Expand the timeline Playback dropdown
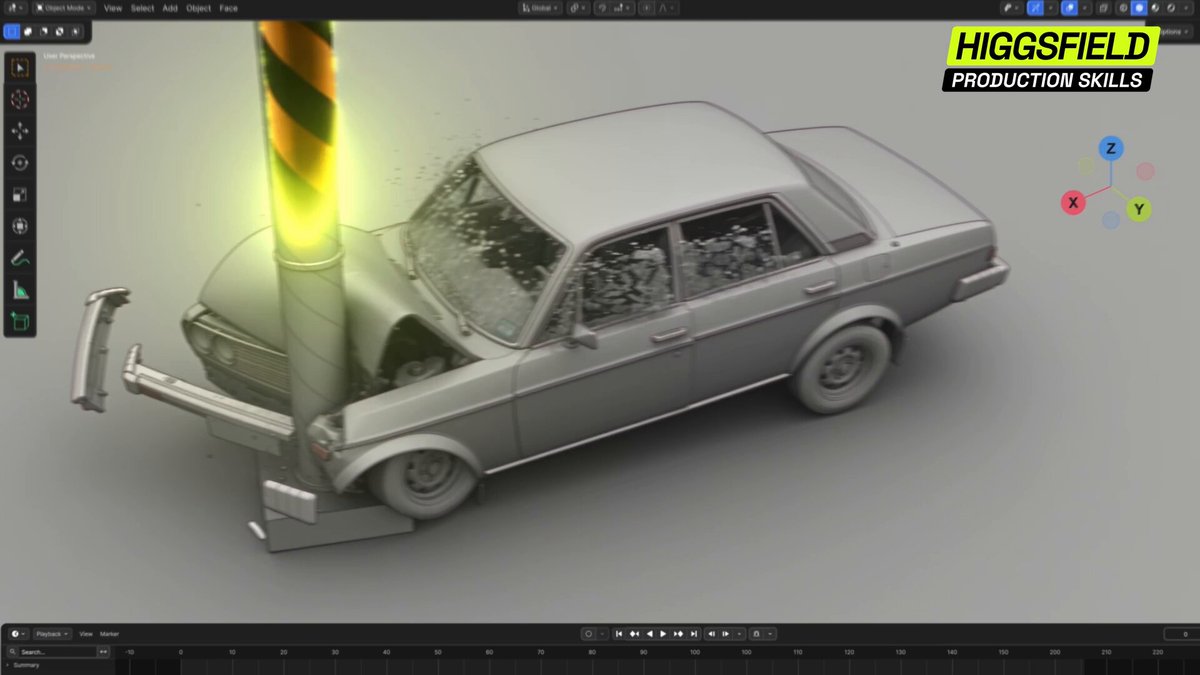 click(52, 634)
